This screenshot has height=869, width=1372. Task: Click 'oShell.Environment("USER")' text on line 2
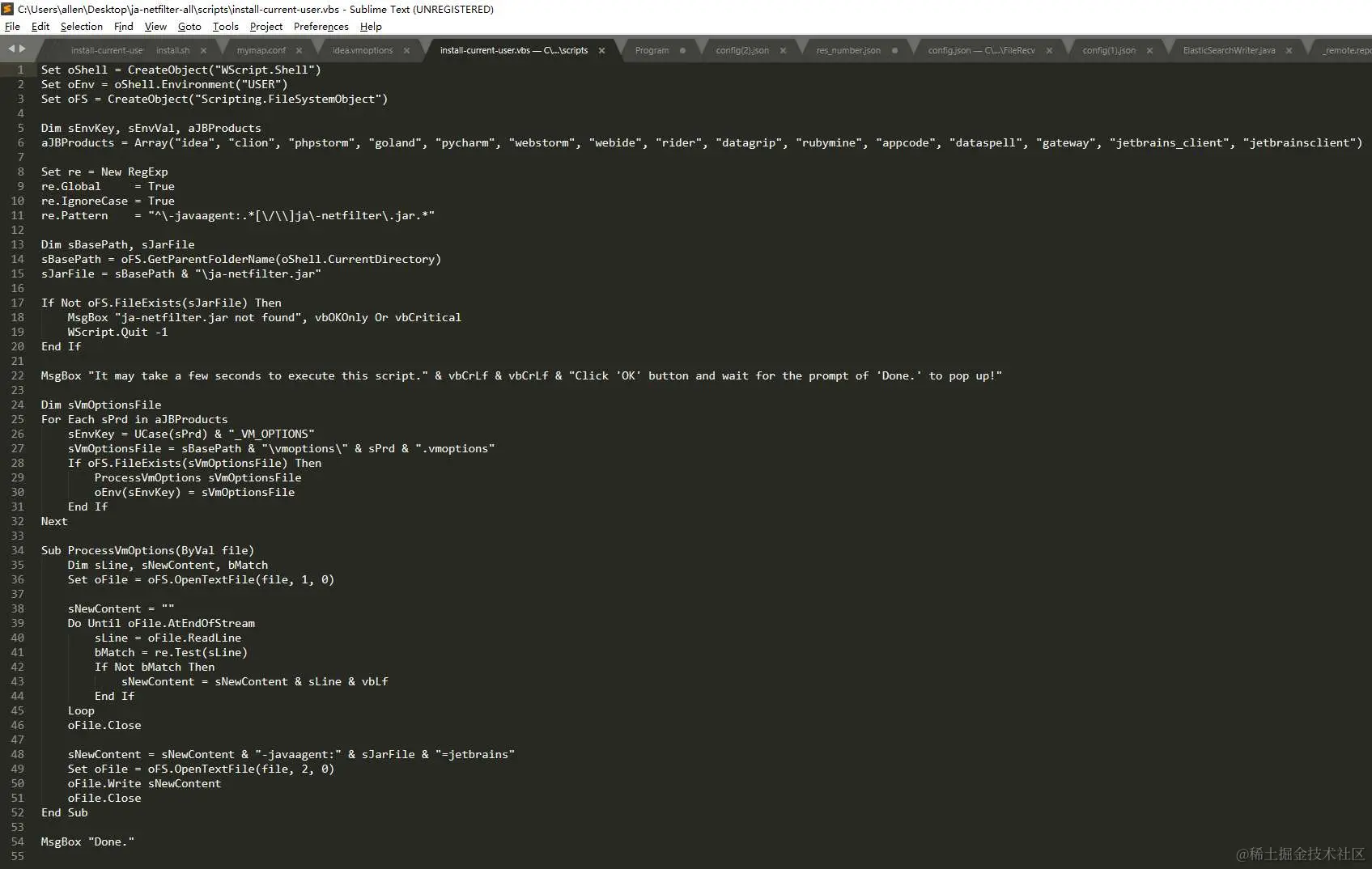click(201, 84)
